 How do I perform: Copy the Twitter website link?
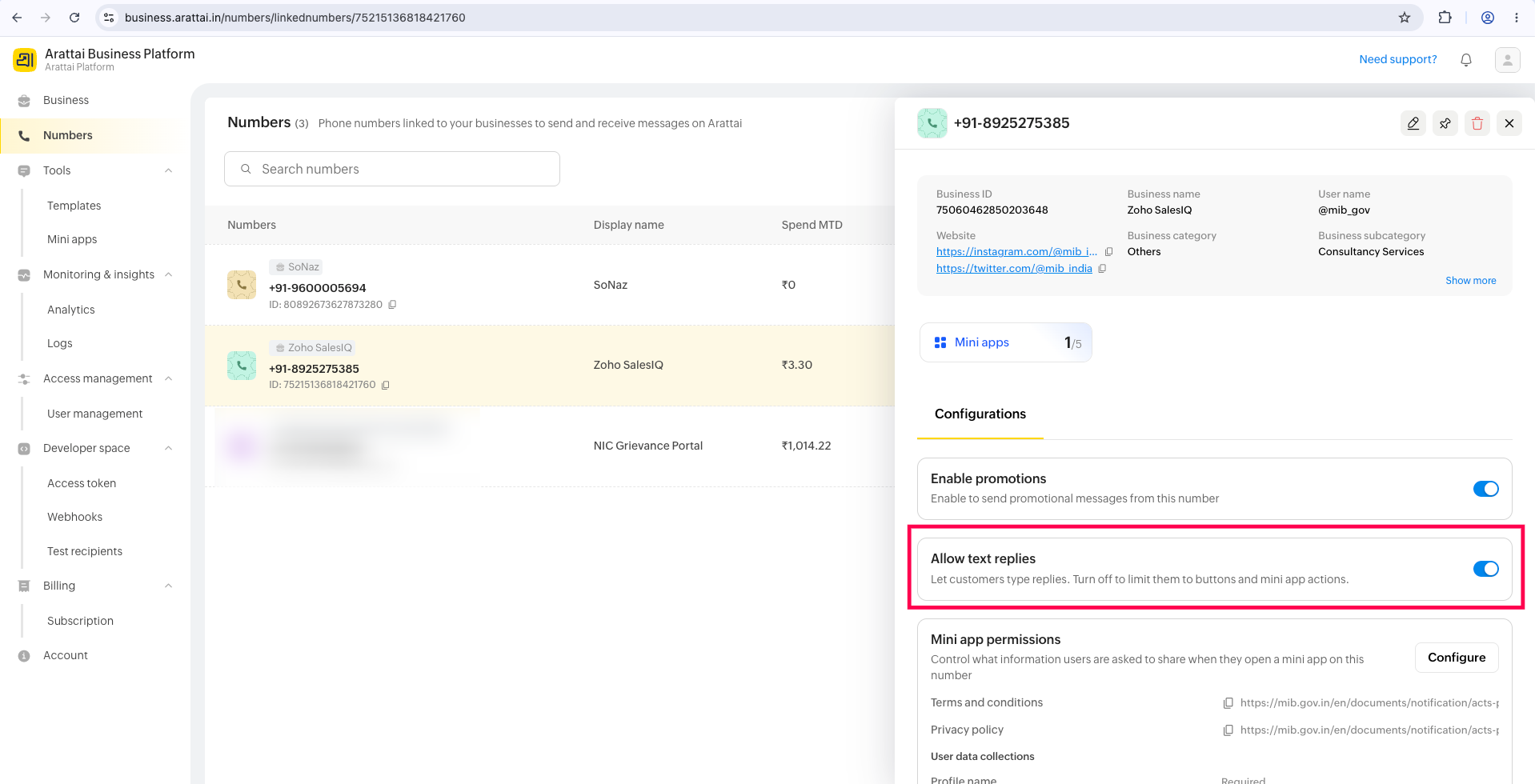tap(1103, 269)
